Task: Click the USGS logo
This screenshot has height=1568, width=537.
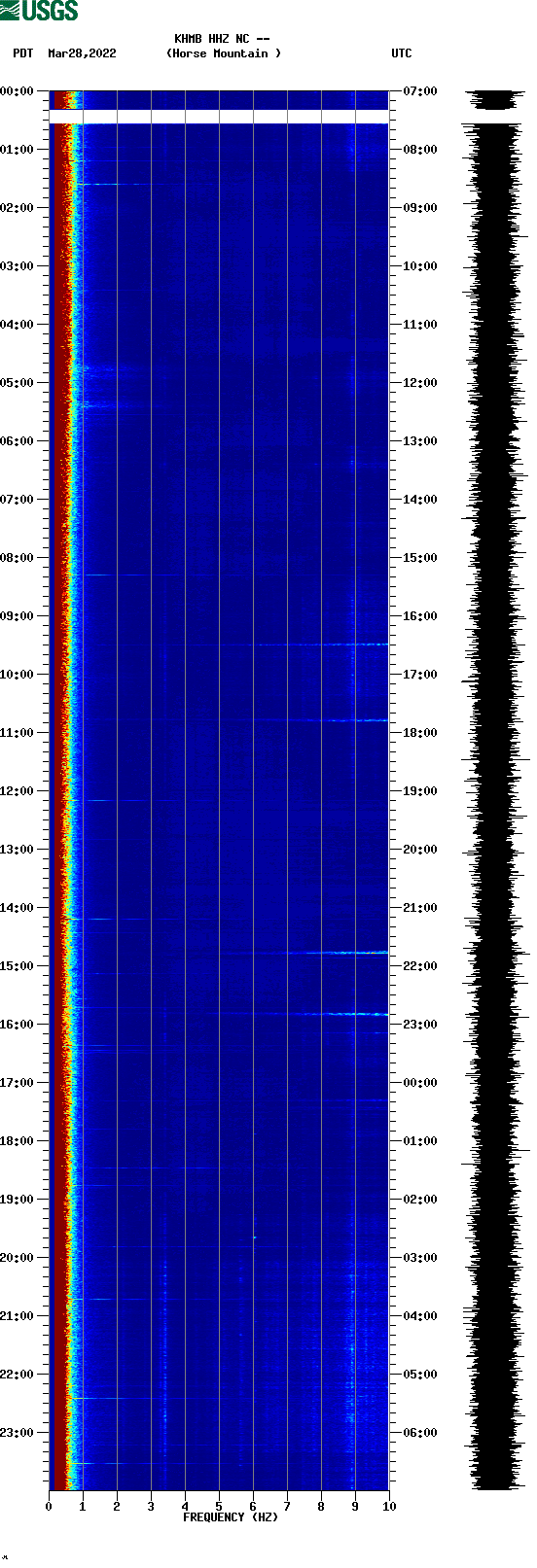Action: pos(39,11)
